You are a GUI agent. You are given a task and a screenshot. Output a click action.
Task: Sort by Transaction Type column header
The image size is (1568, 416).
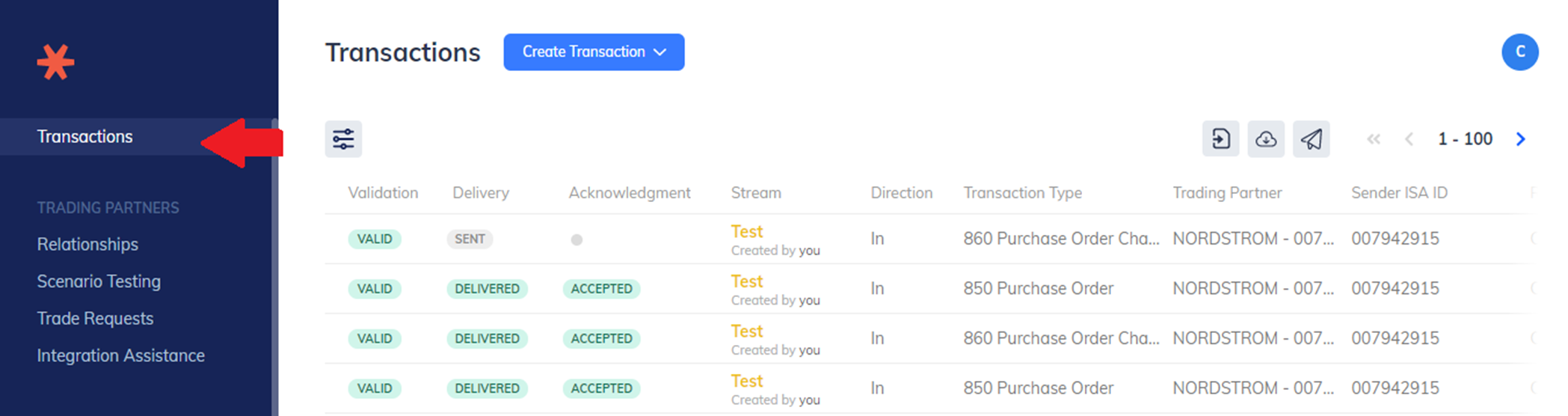click(x=1022, y=193)
